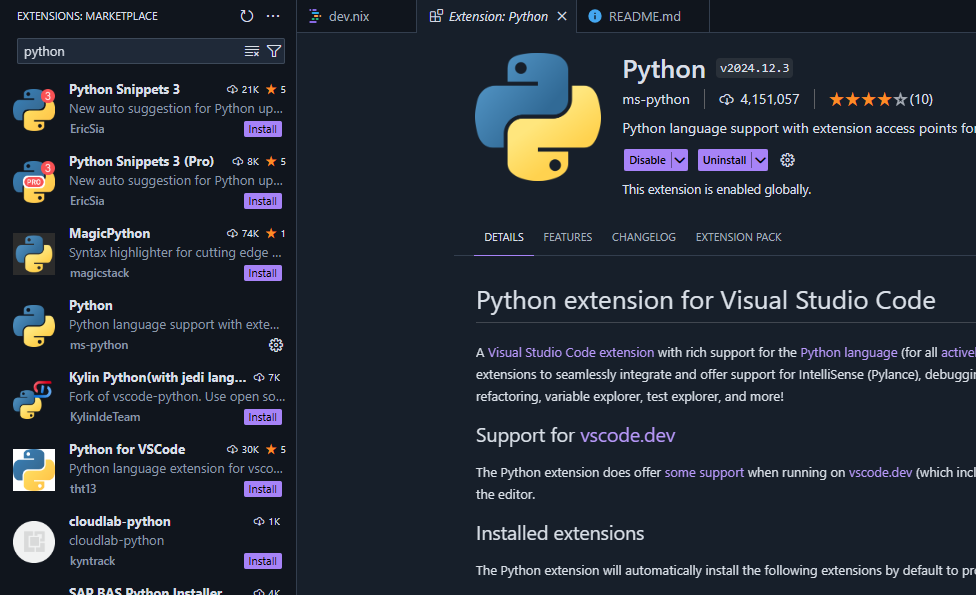Disable the Python extension
The height and width of the screenshot is (595, 976).
pos(647,160)
